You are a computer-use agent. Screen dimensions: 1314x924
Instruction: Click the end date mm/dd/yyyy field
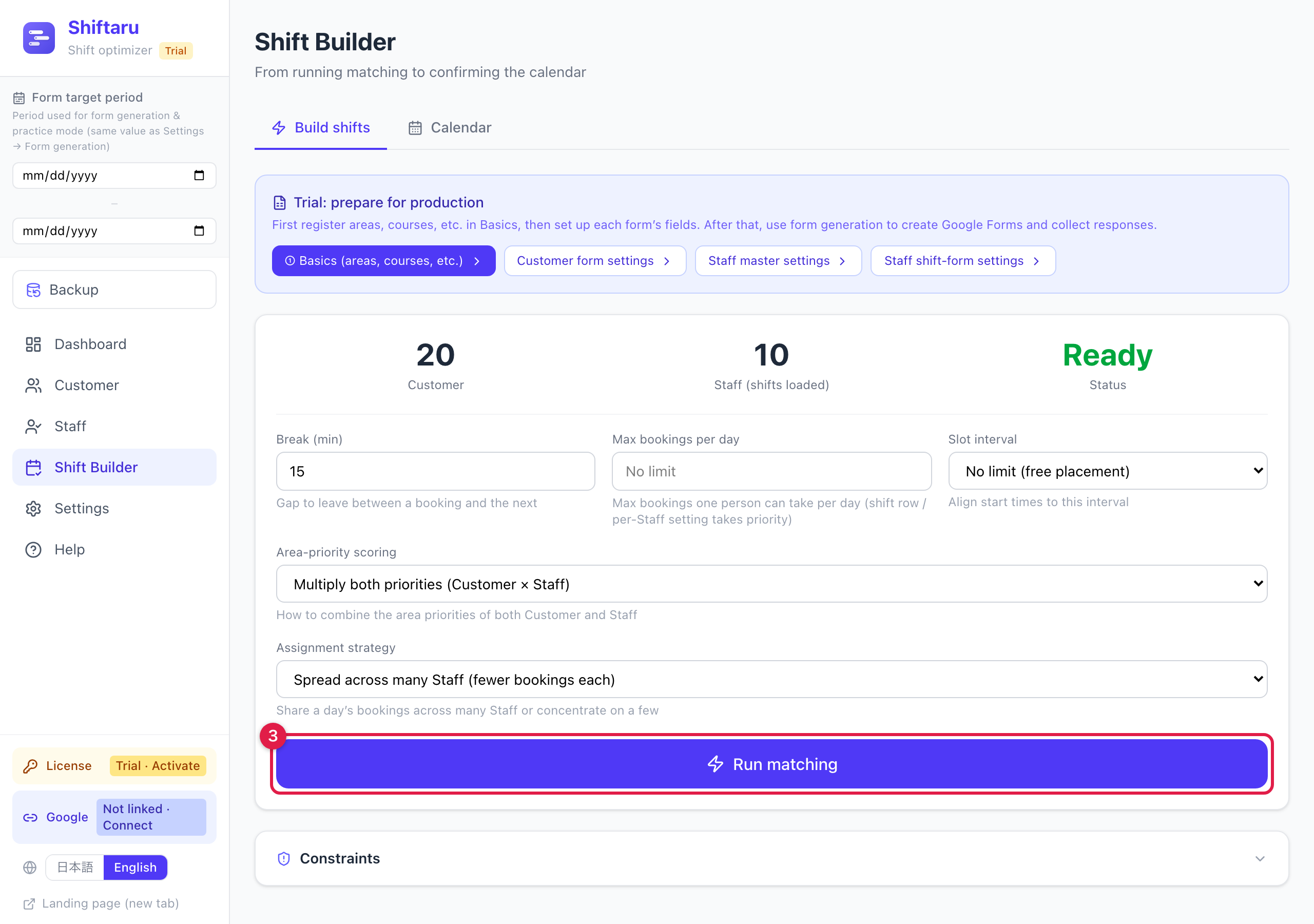114,230
